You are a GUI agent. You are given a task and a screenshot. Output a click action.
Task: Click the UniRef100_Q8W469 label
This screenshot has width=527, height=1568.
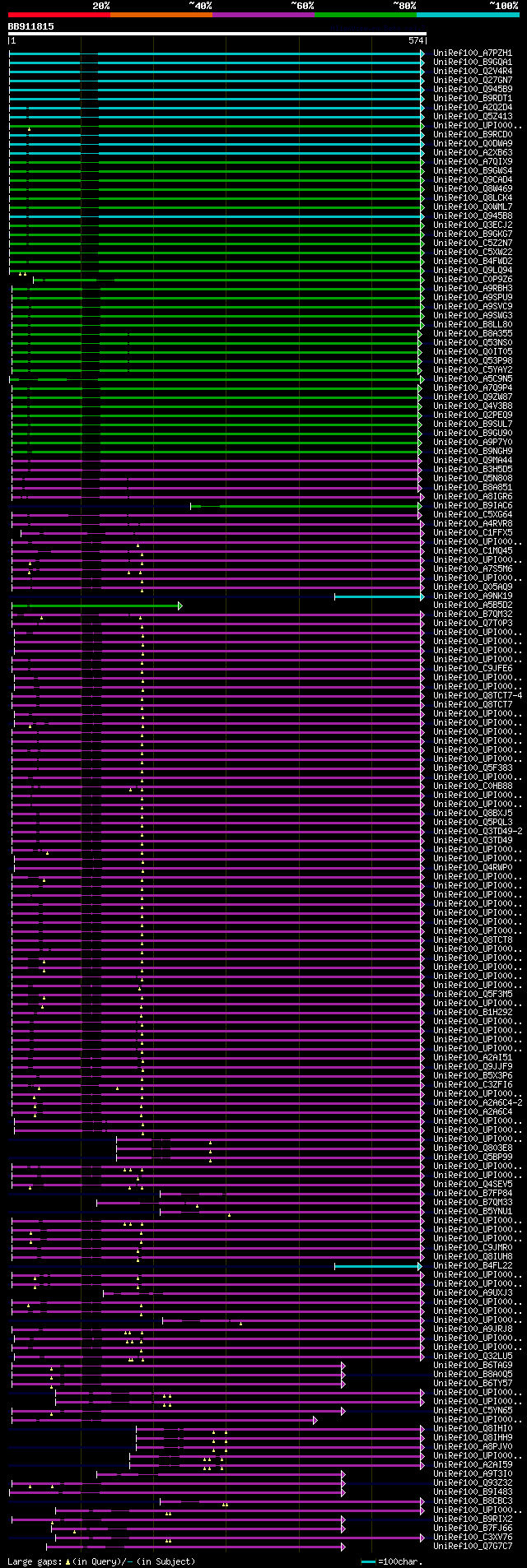[473, 188]
